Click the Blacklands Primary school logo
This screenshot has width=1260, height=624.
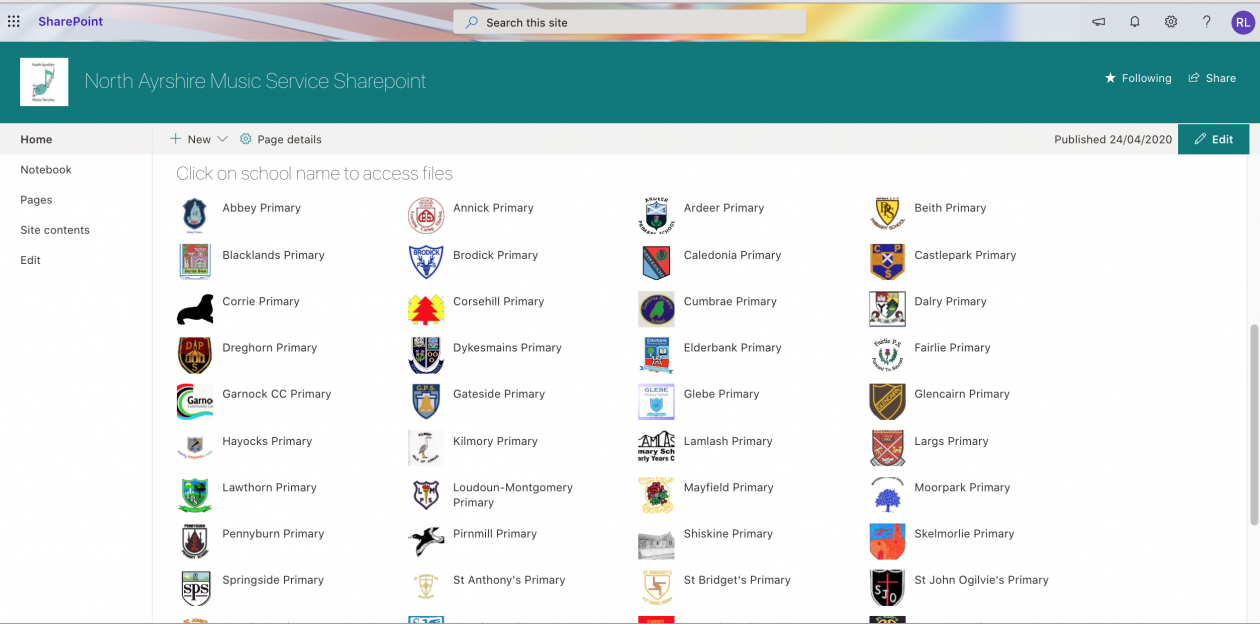coord(195,262)
